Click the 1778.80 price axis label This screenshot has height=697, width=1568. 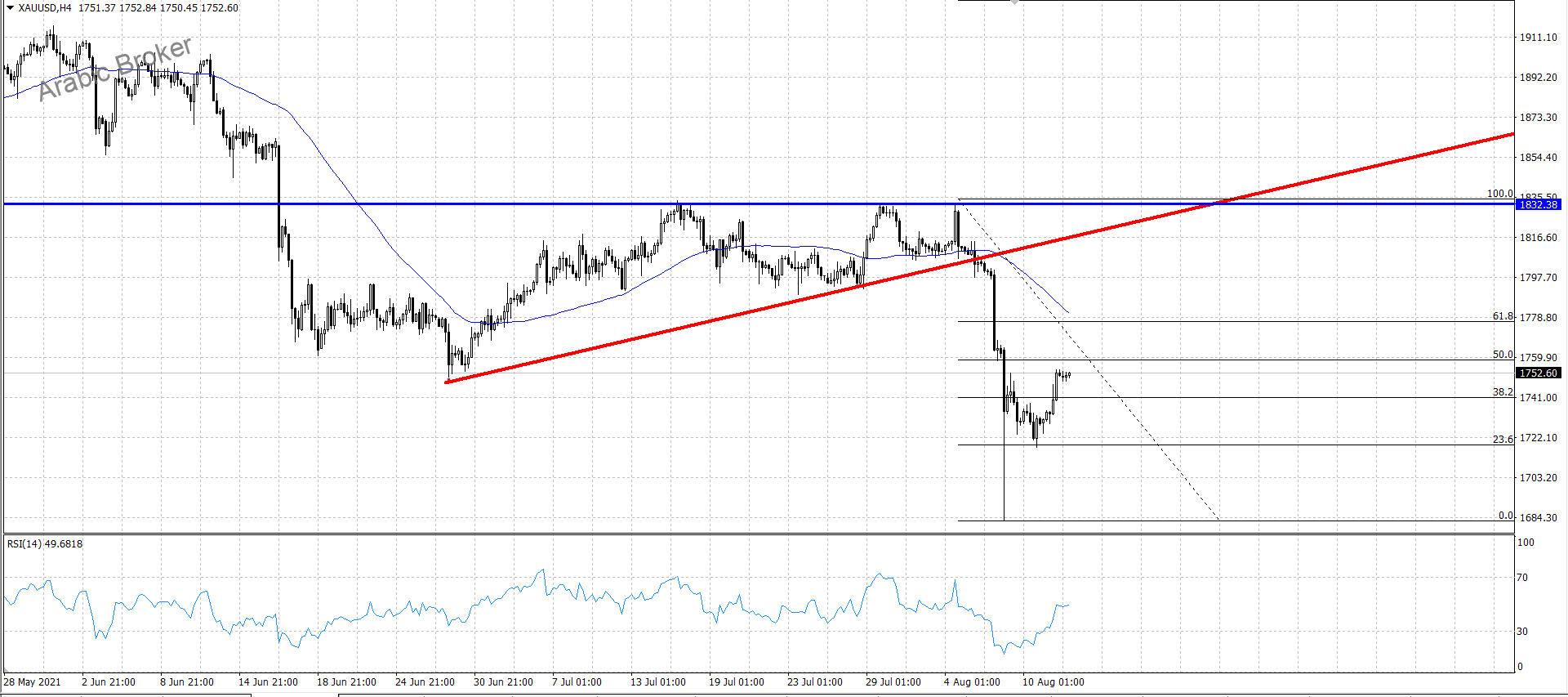tap(1538, 318)
